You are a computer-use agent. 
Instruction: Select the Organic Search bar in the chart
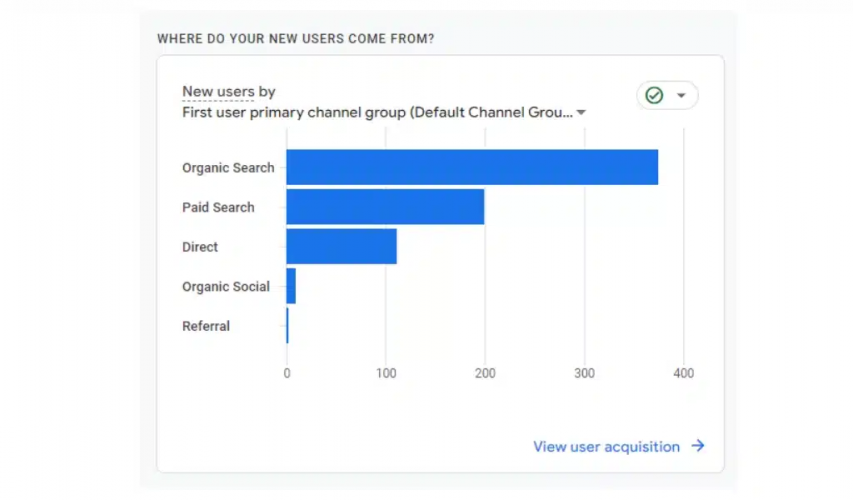point(472,167)
